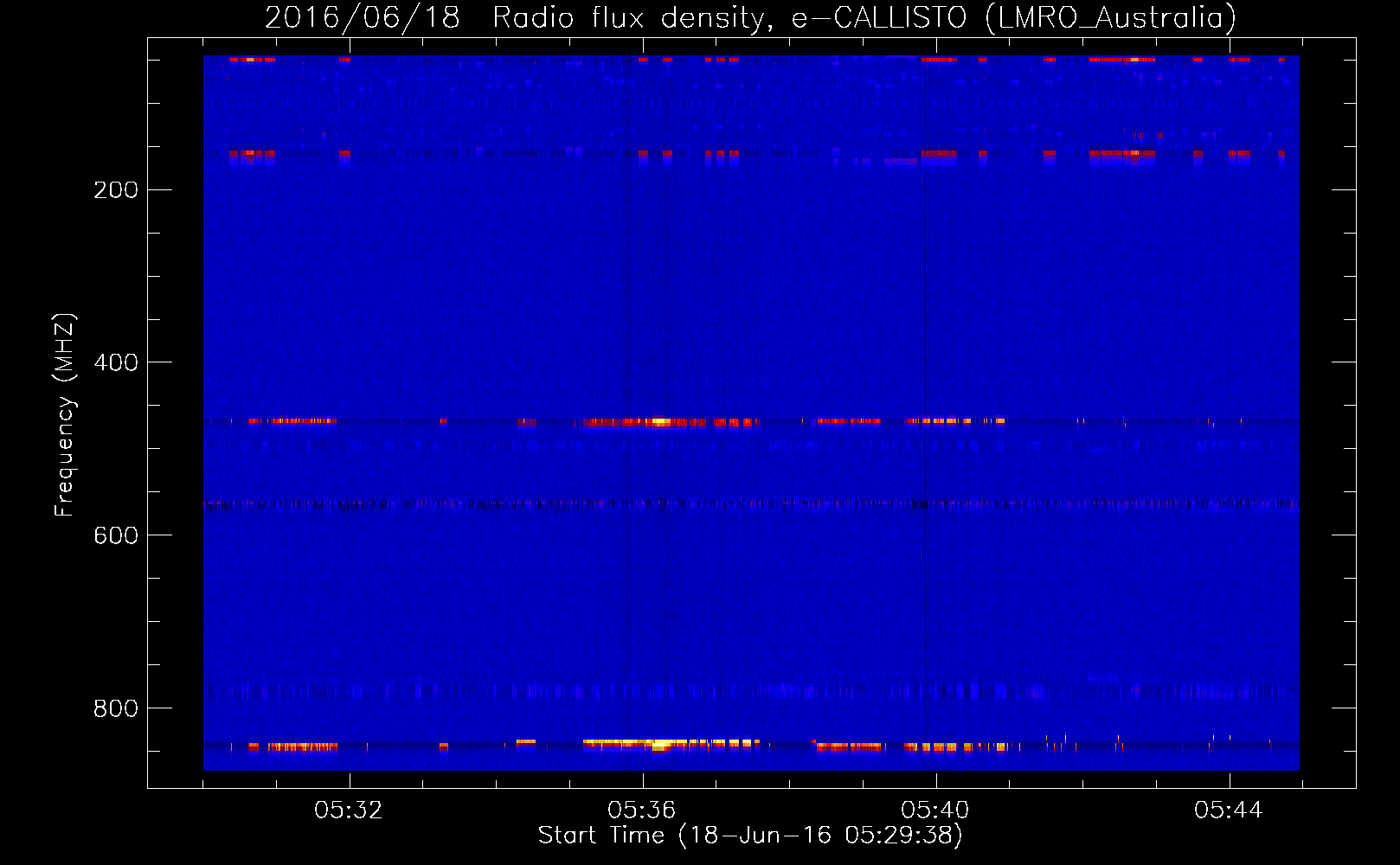Image resolution: width=1400 pixels, height=865 pixels.
Task: Click the y-axis tick label '400'
Action: (x=116, y=363)
